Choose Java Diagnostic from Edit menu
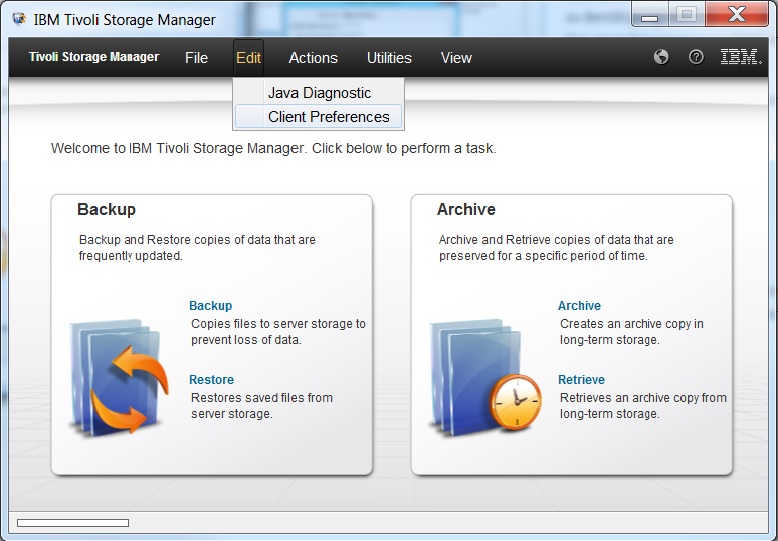 319,93
